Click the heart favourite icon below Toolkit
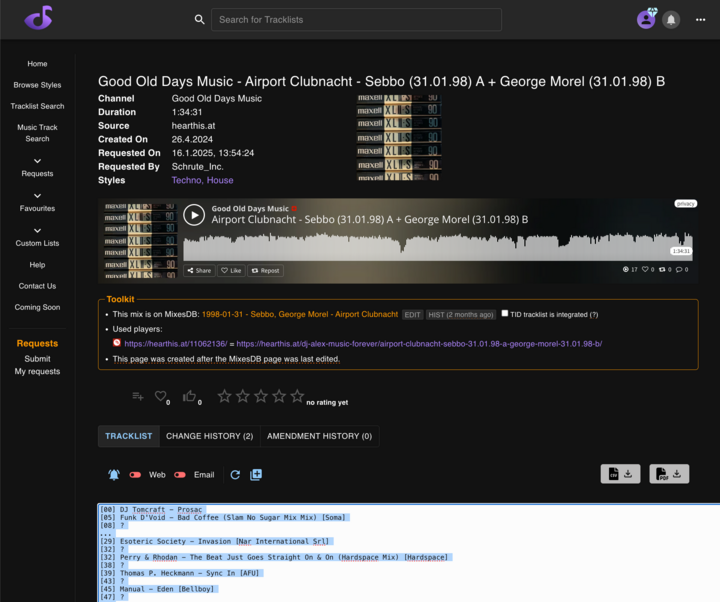This screenshot has width=720, height=602. (160, 396)
